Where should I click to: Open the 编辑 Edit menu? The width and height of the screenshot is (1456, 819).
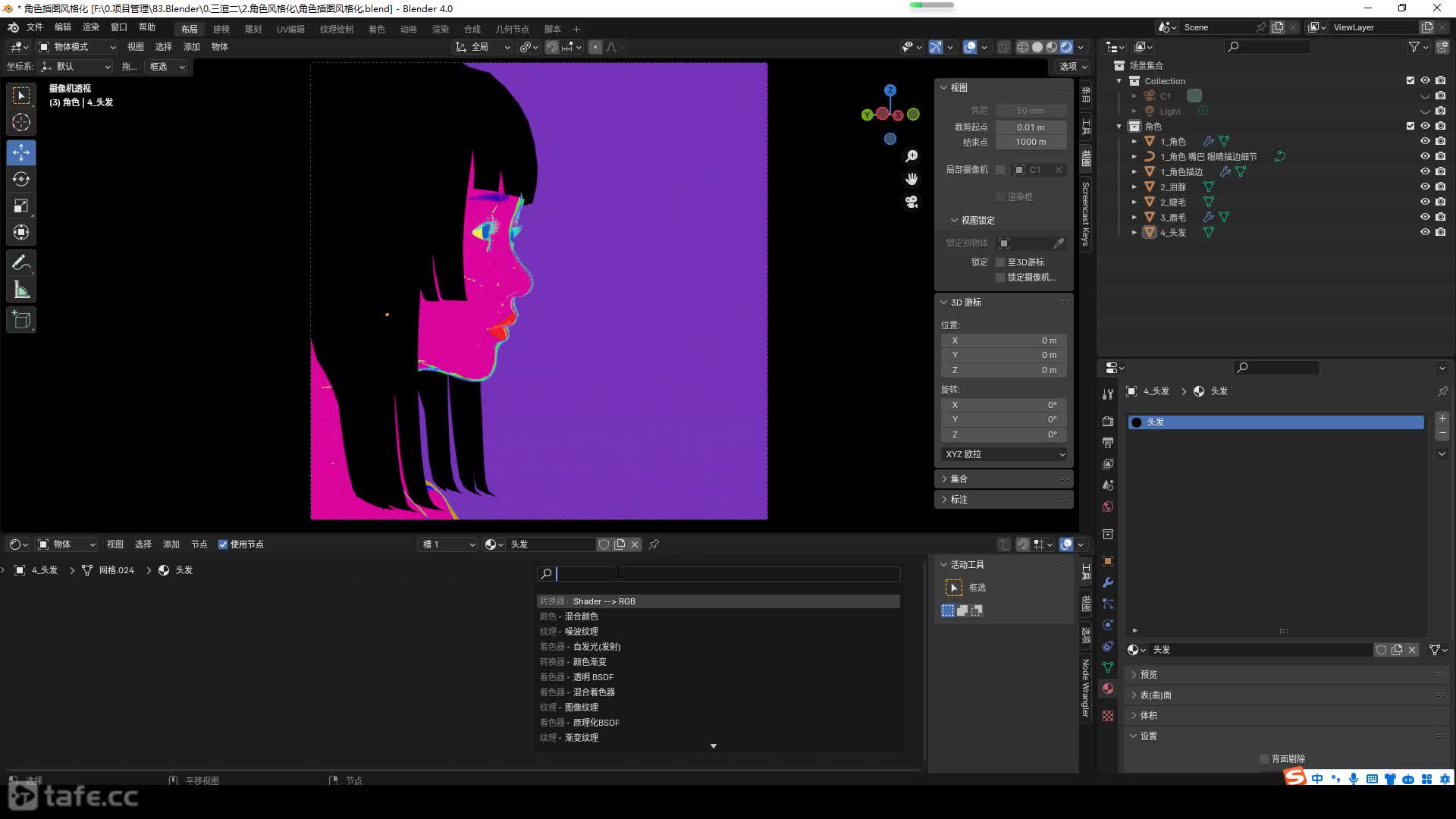(x=63, y=27)
